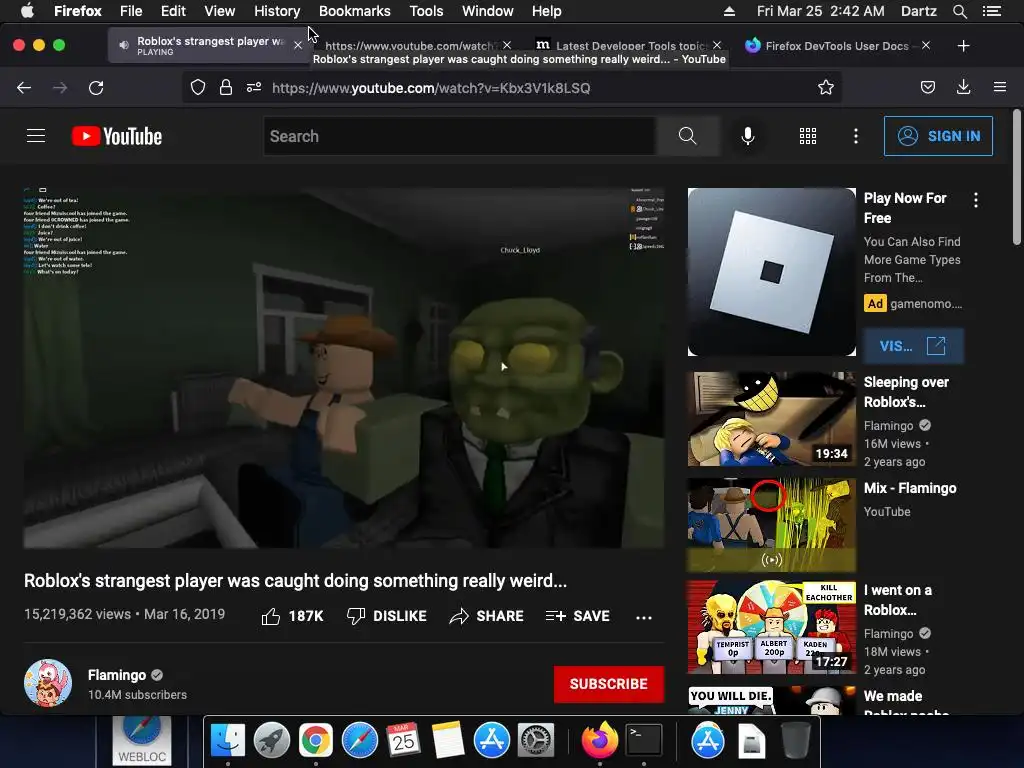The image size is (1024, 768).
Task: Go back with the browser back arrow
Action: click(24, 88)
